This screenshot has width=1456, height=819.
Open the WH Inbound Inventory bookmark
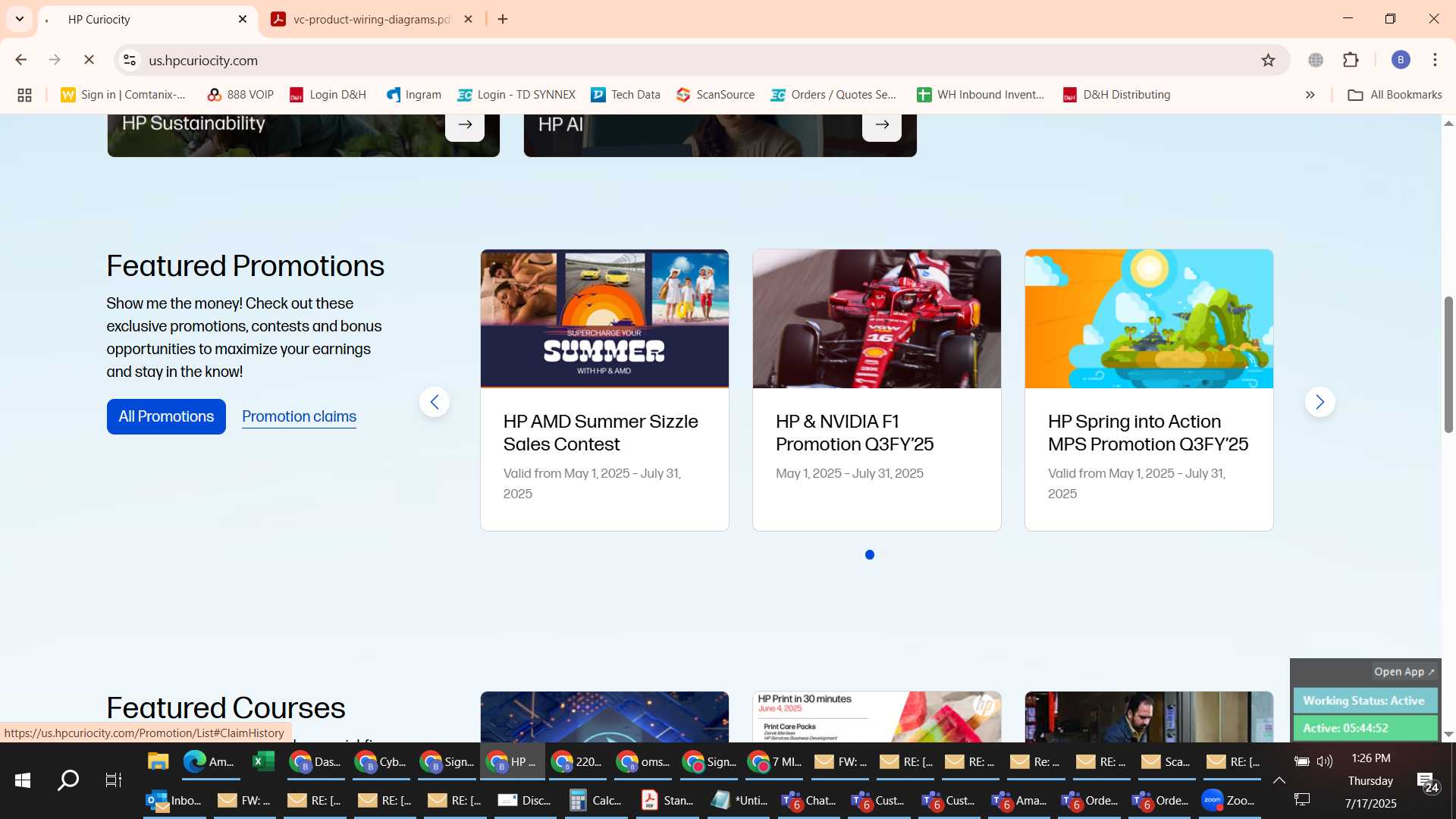pyautogui.click(x=981, y=95)
